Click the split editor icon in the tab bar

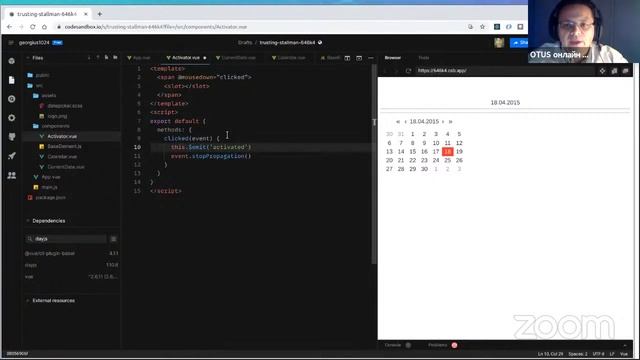click(x=347, y=58)
